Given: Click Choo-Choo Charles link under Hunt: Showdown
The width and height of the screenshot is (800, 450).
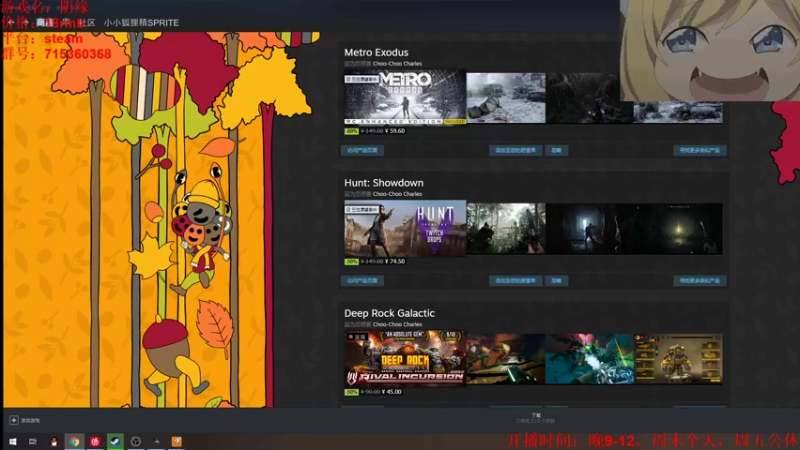Looking at the screenshot, I should coord(397,194).
